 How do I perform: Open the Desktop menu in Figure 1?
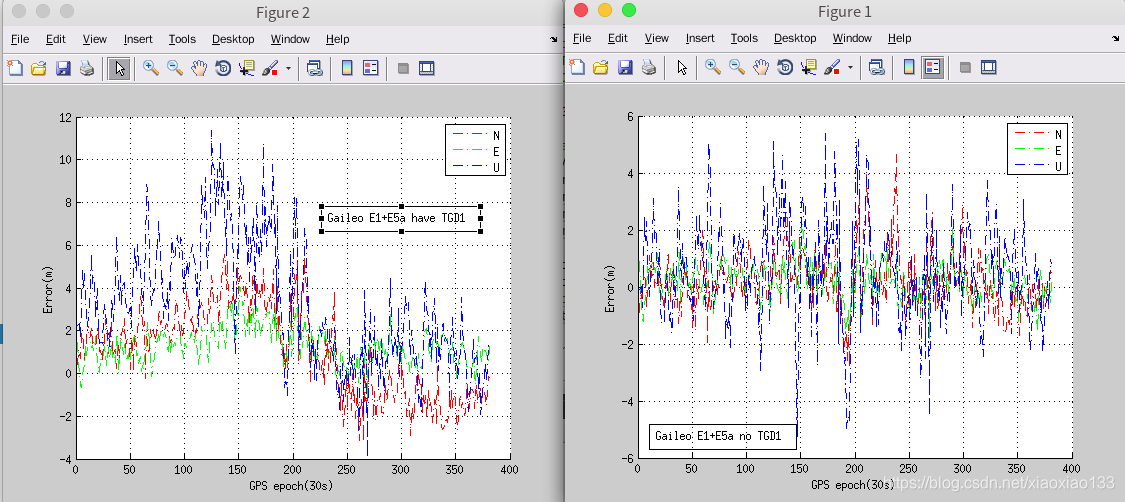coord(795,38)
